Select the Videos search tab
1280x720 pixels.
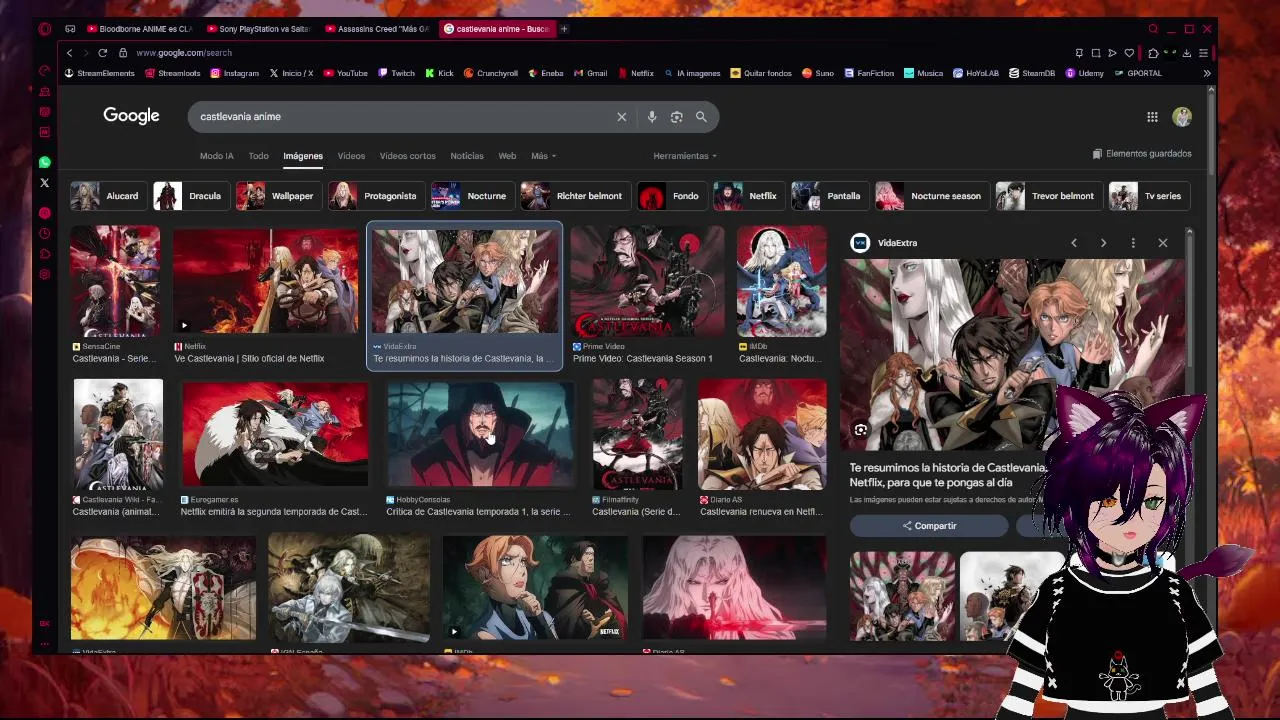[x=351, y=156]
